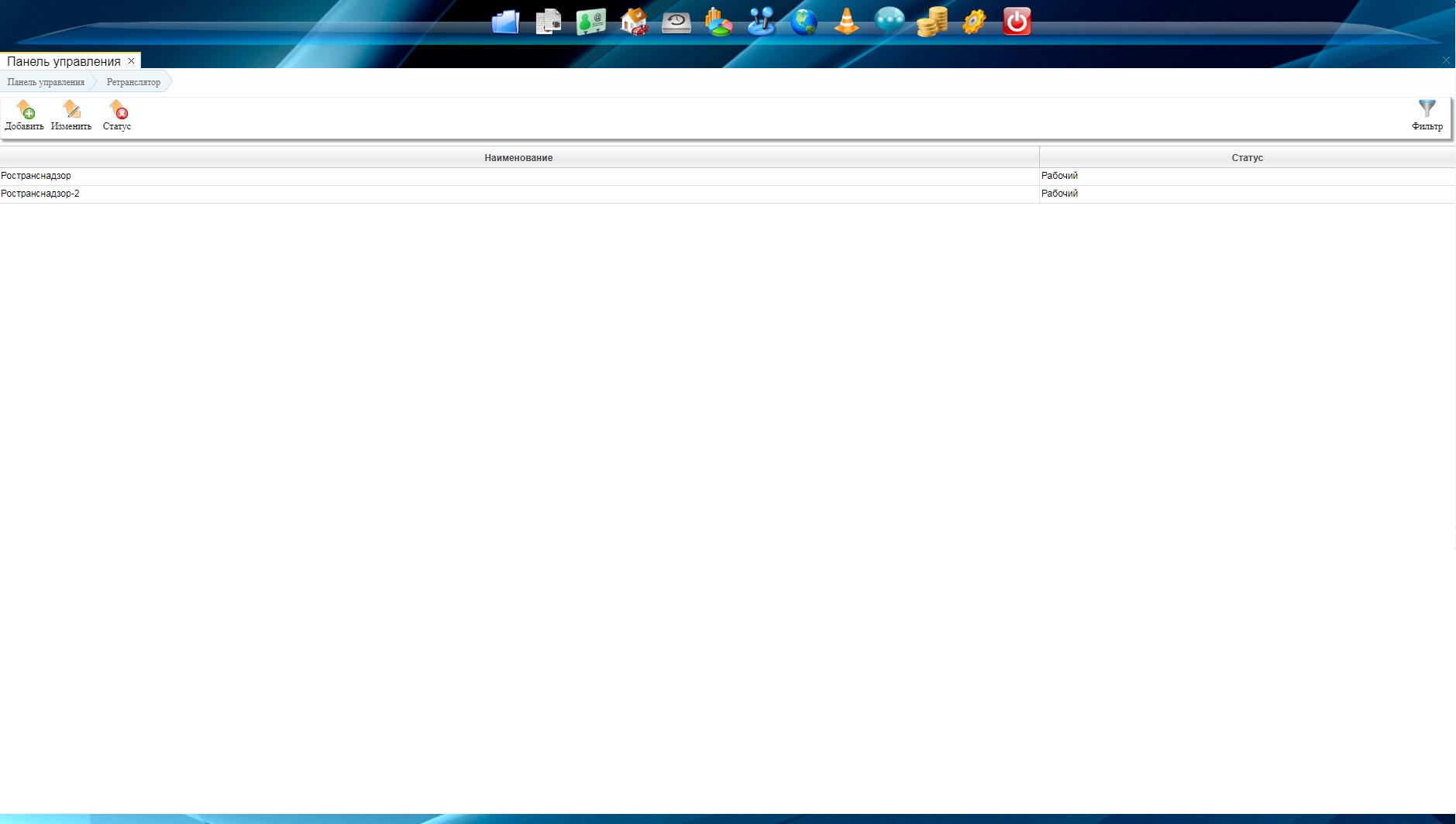Image resolution: width=1456 pixels, height=824 pixels.
Task: Sort by the Наименование column header
Action: coord(518,158)
